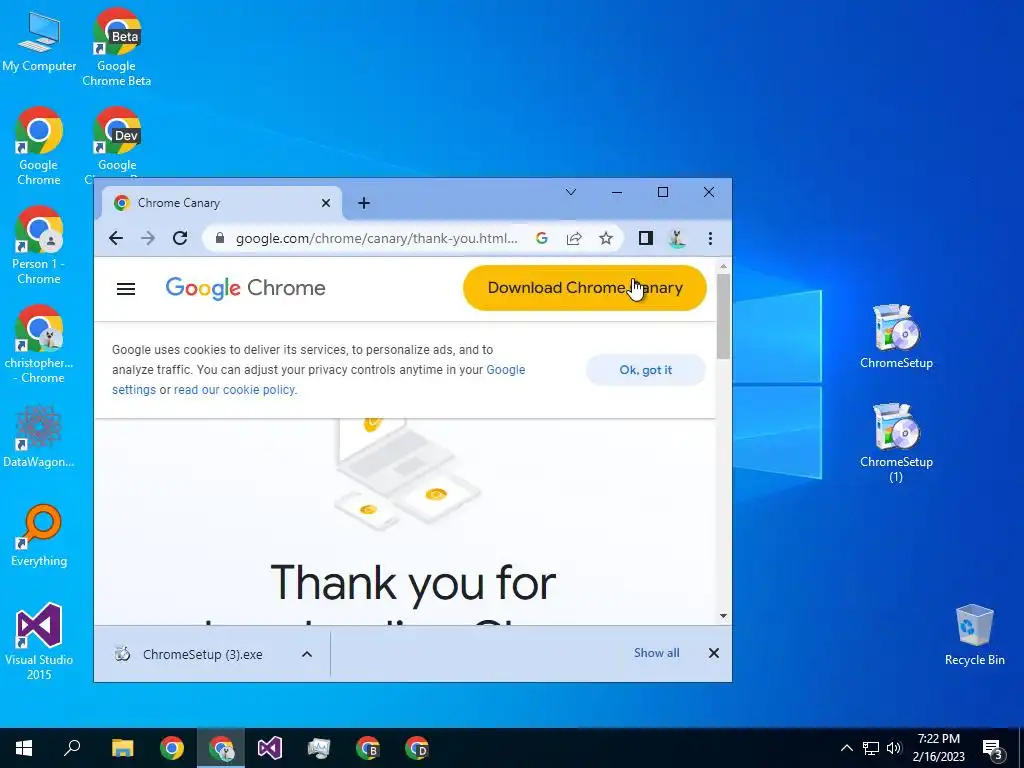This screenshot has width=1024, height=768.
Task: Click the page scrollbar up arrow
Action: point(723,266)
